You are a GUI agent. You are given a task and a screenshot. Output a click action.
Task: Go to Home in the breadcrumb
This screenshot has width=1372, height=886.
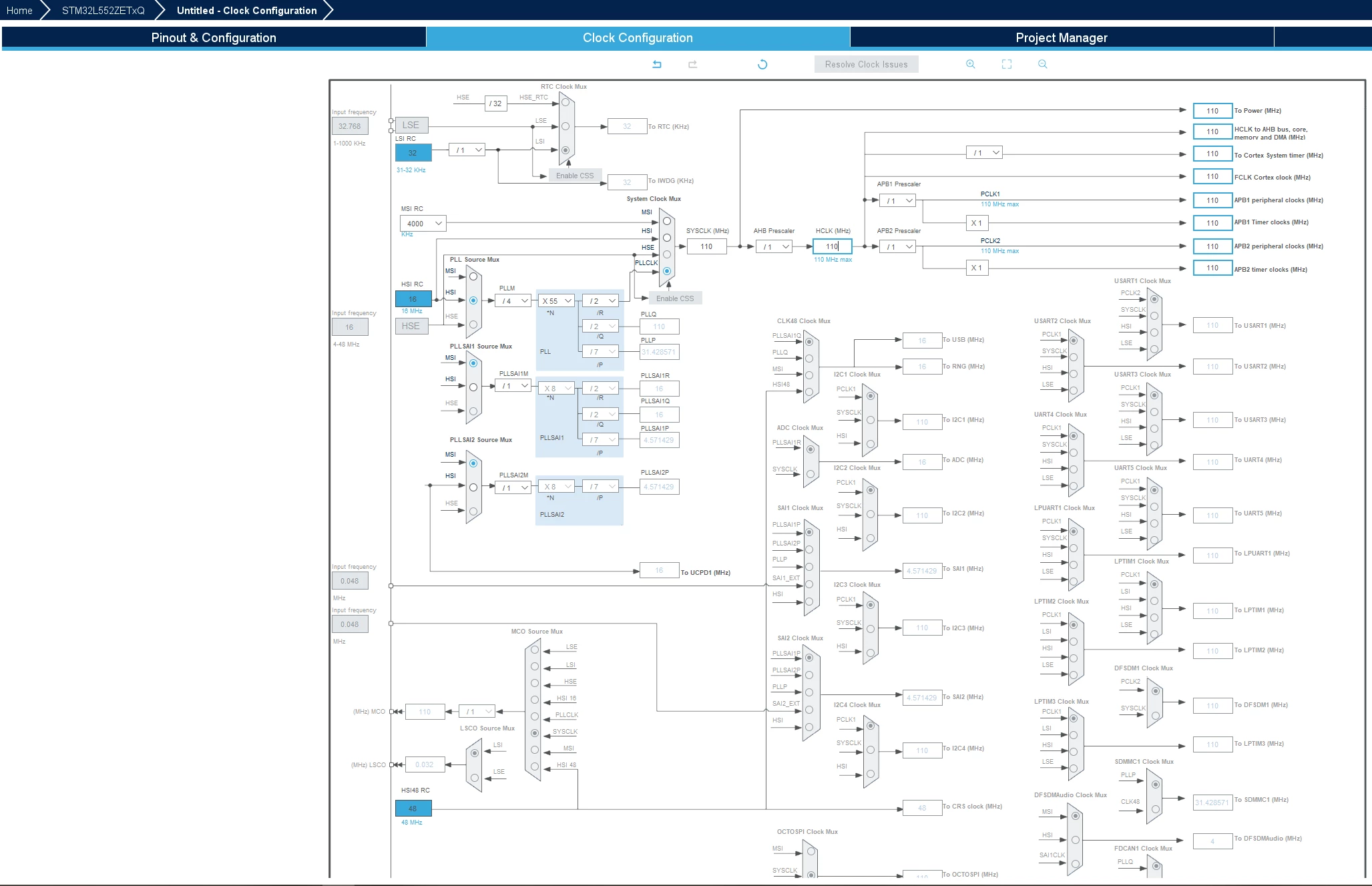click(x=19, y=10)
